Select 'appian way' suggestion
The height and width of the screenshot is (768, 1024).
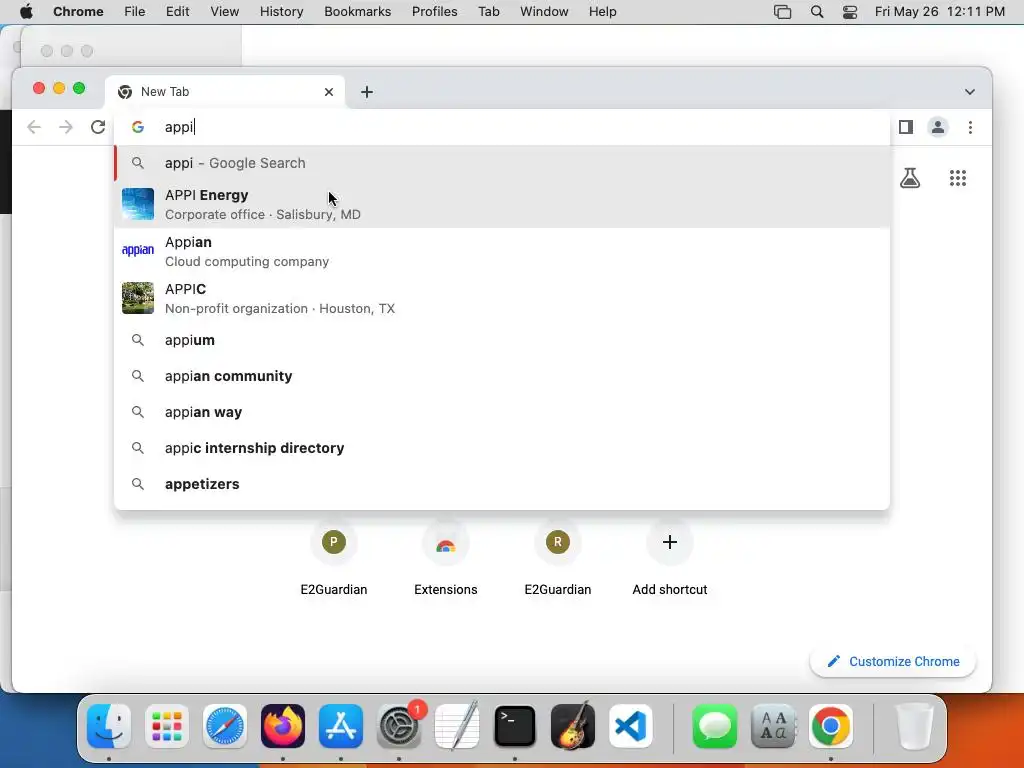point(502,412)
